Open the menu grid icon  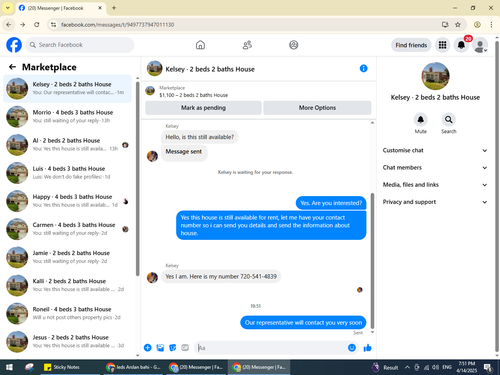click(x=442, y=45)
